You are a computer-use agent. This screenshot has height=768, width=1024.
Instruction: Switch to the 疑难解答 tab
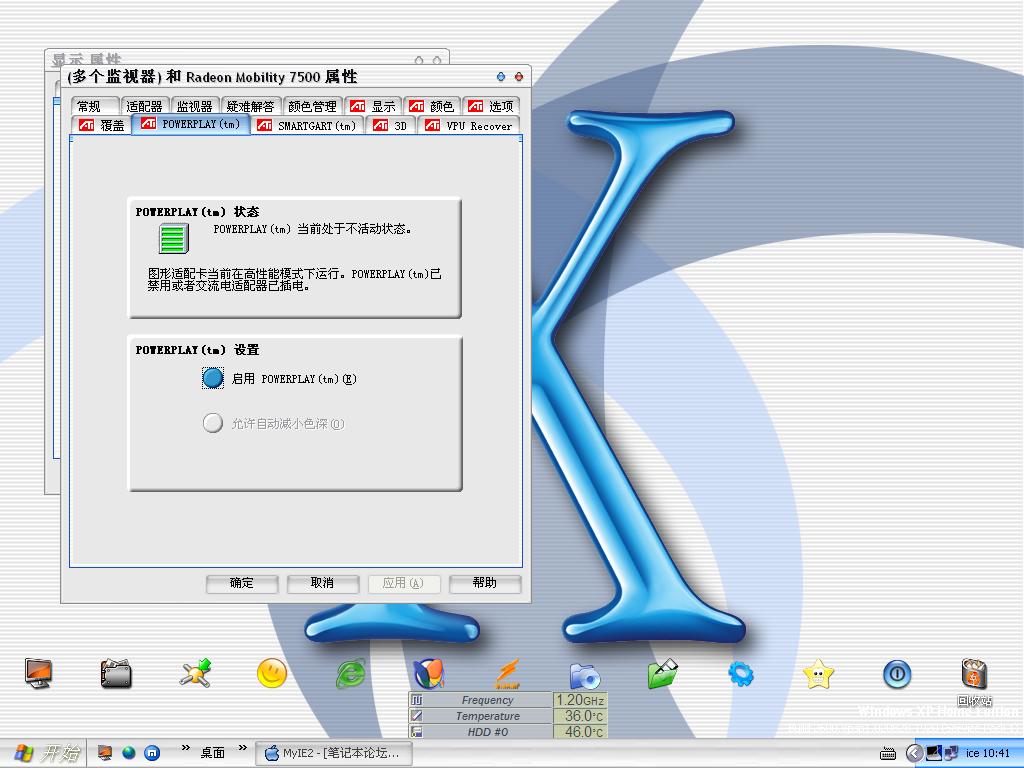tap(250, 106)
